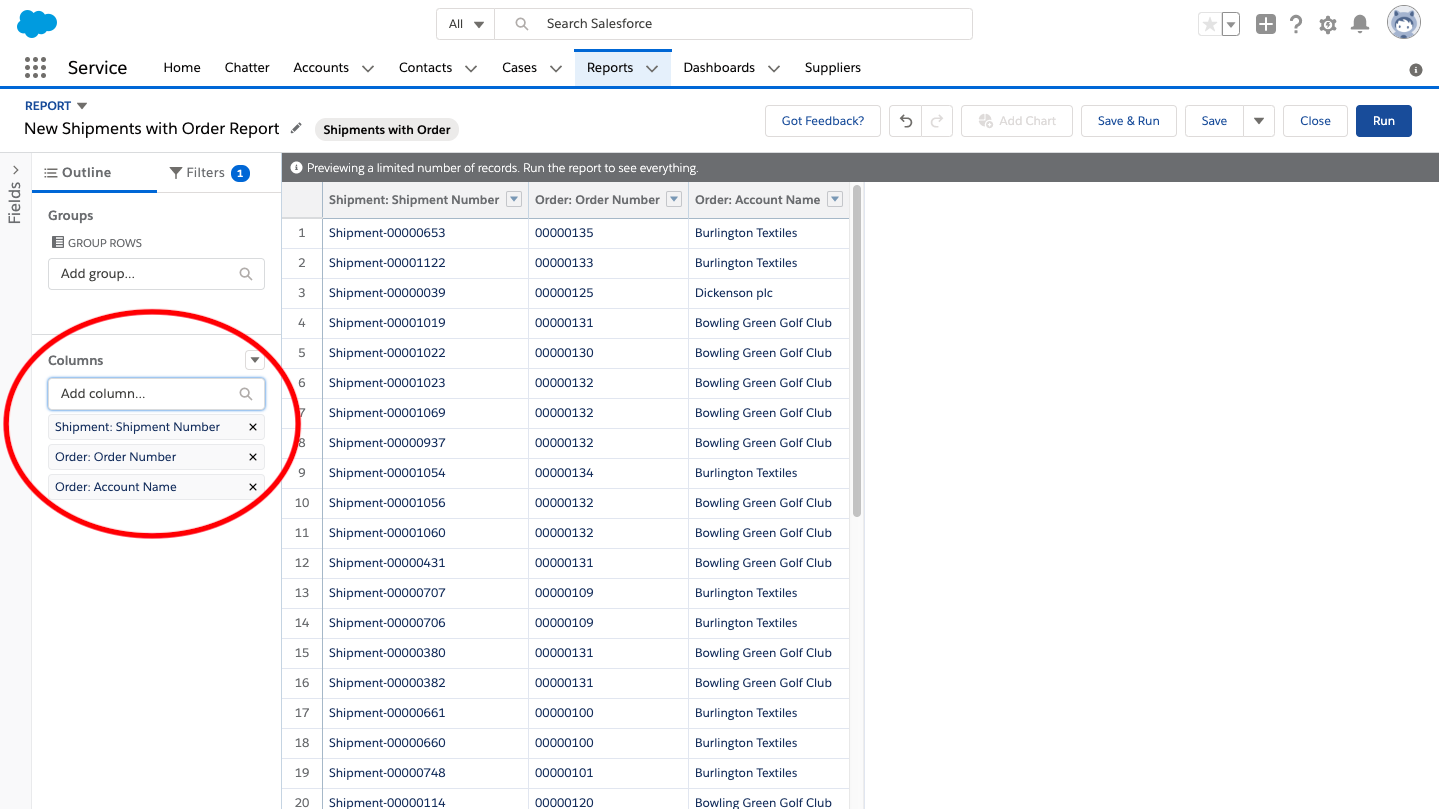Open the Dickenson plc account link
This screenshot has height=809, width=1439.
pyautogui.click(x=734, y=293)
